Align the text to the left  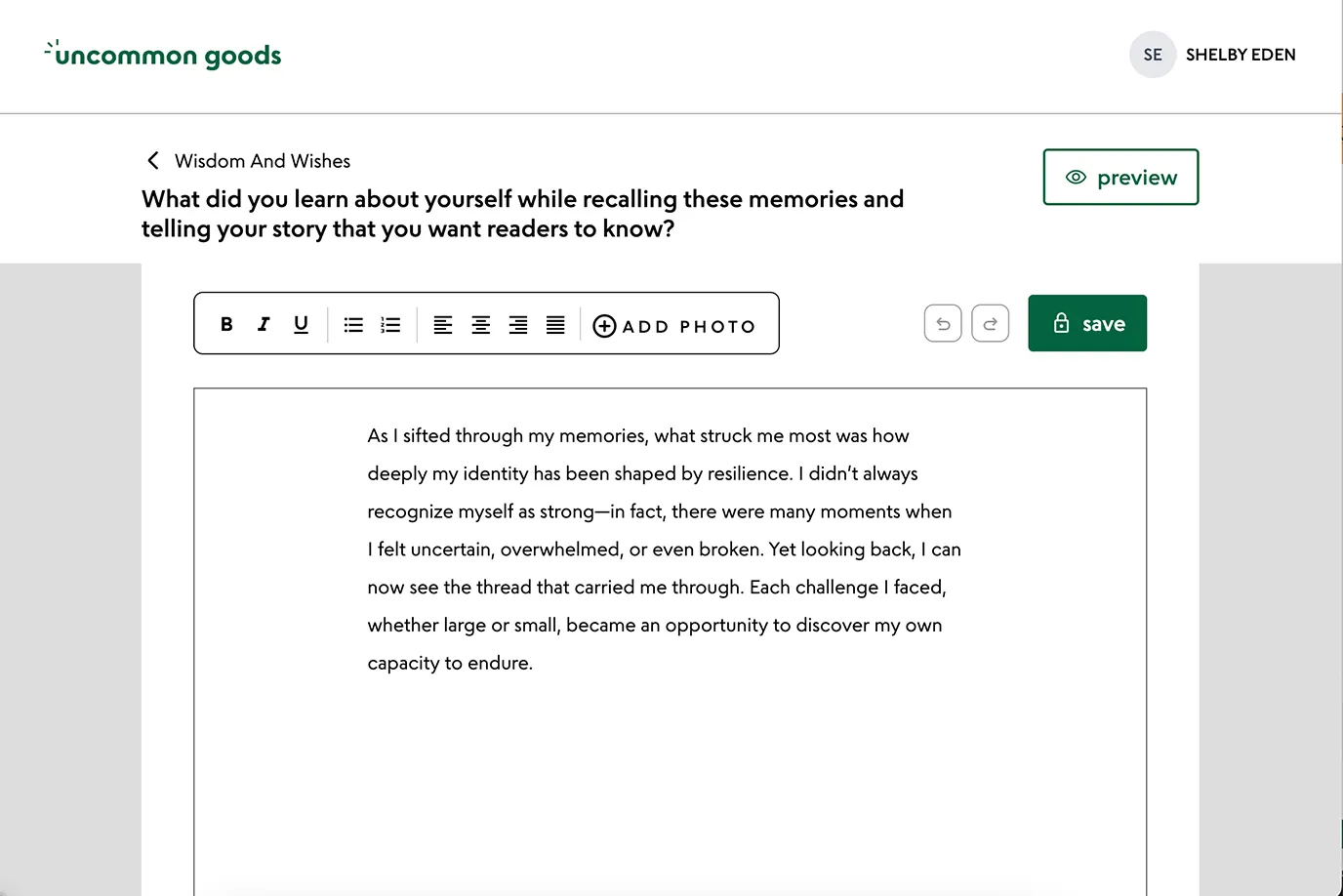[443, 324]
